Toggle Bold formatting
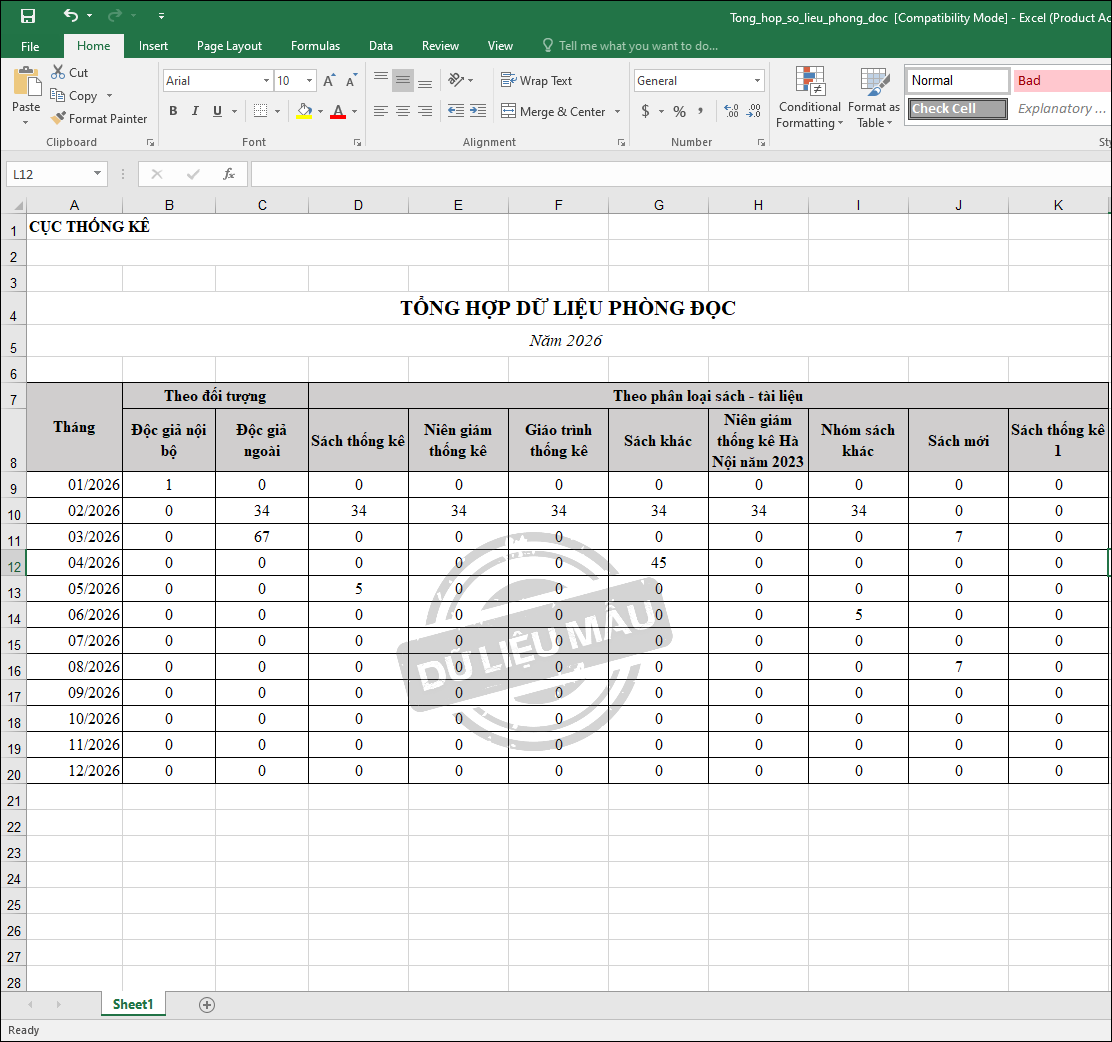 click(x=173, y=111)
